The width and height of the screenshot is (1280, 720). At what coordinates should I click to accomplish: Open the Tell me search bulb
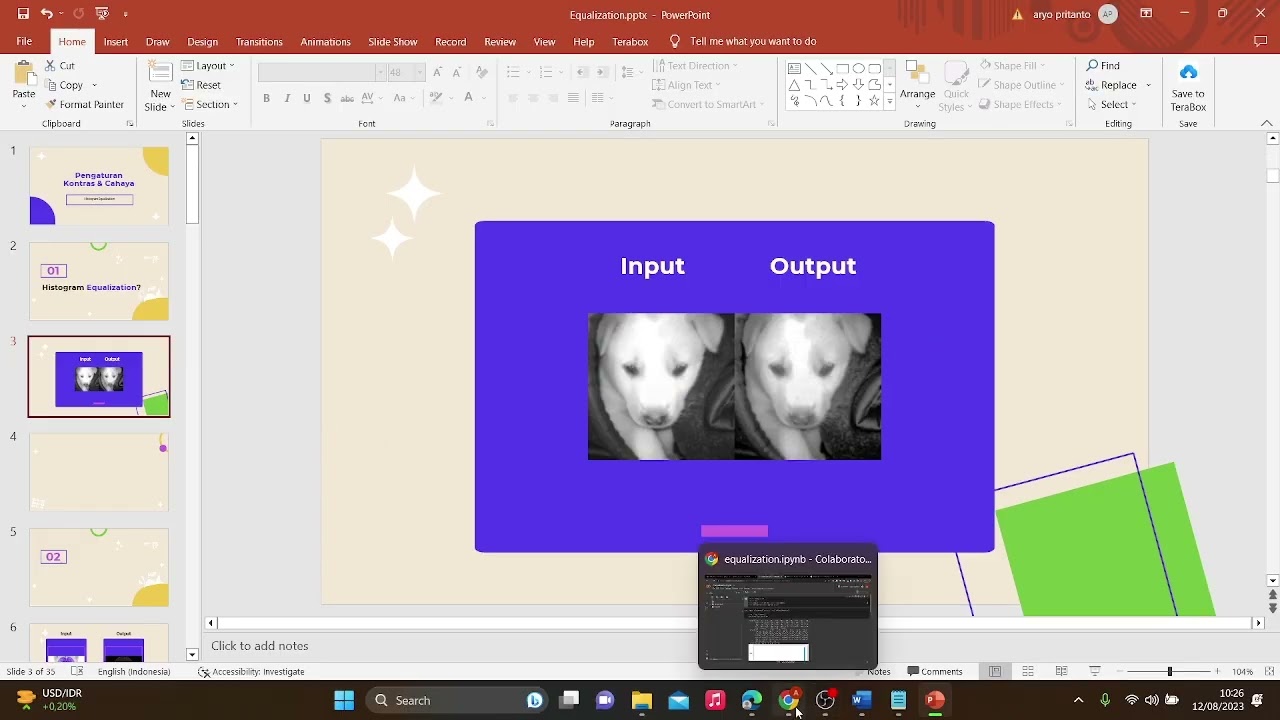675,41
